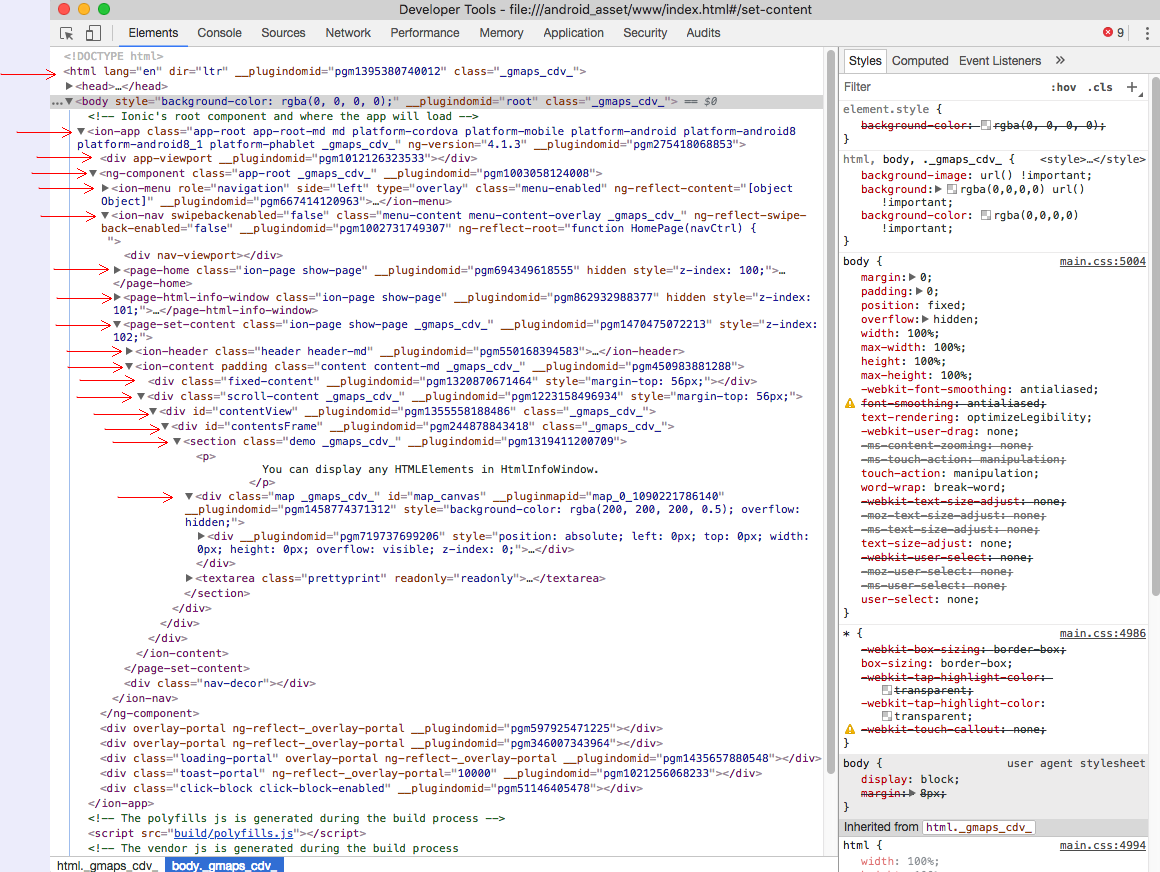1160x872 pixels.
Task: Select the Application tab
Action: (573, 33)
